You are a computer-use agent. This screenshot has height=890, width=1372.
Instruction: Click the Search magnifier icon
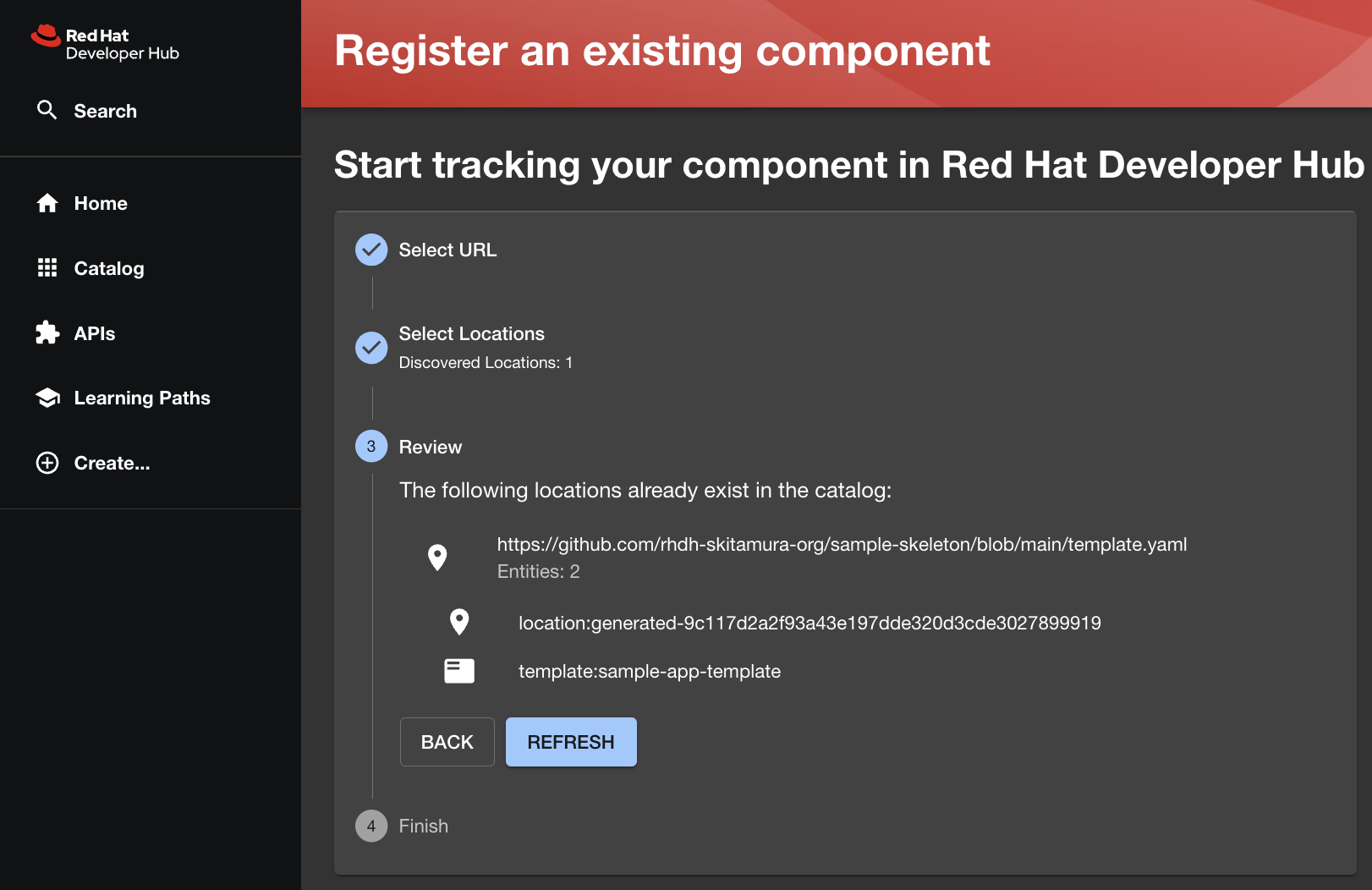[x=47, y=110]
